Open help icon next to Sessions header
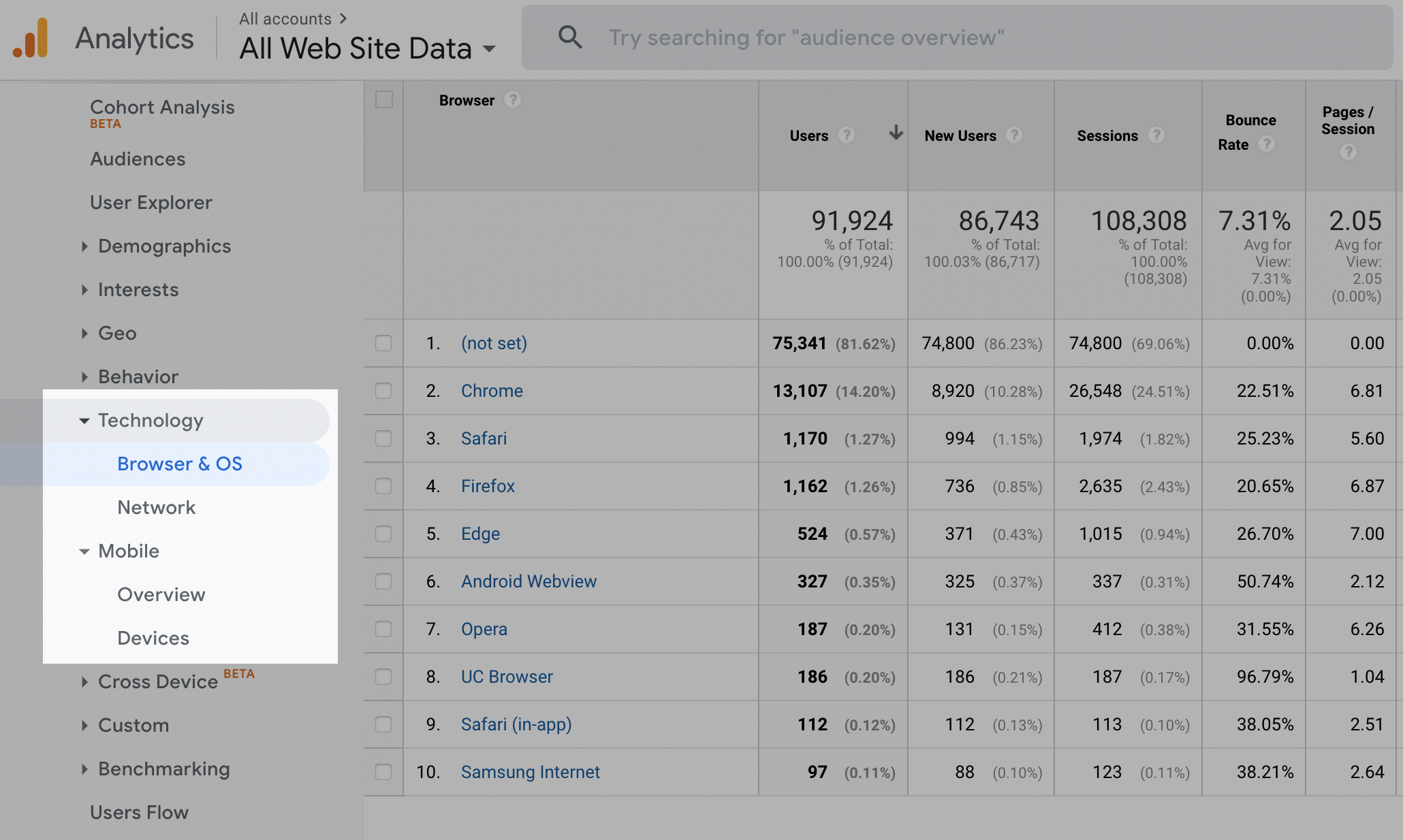This screenshot has width=1403, height=840. click(1156, 135)
